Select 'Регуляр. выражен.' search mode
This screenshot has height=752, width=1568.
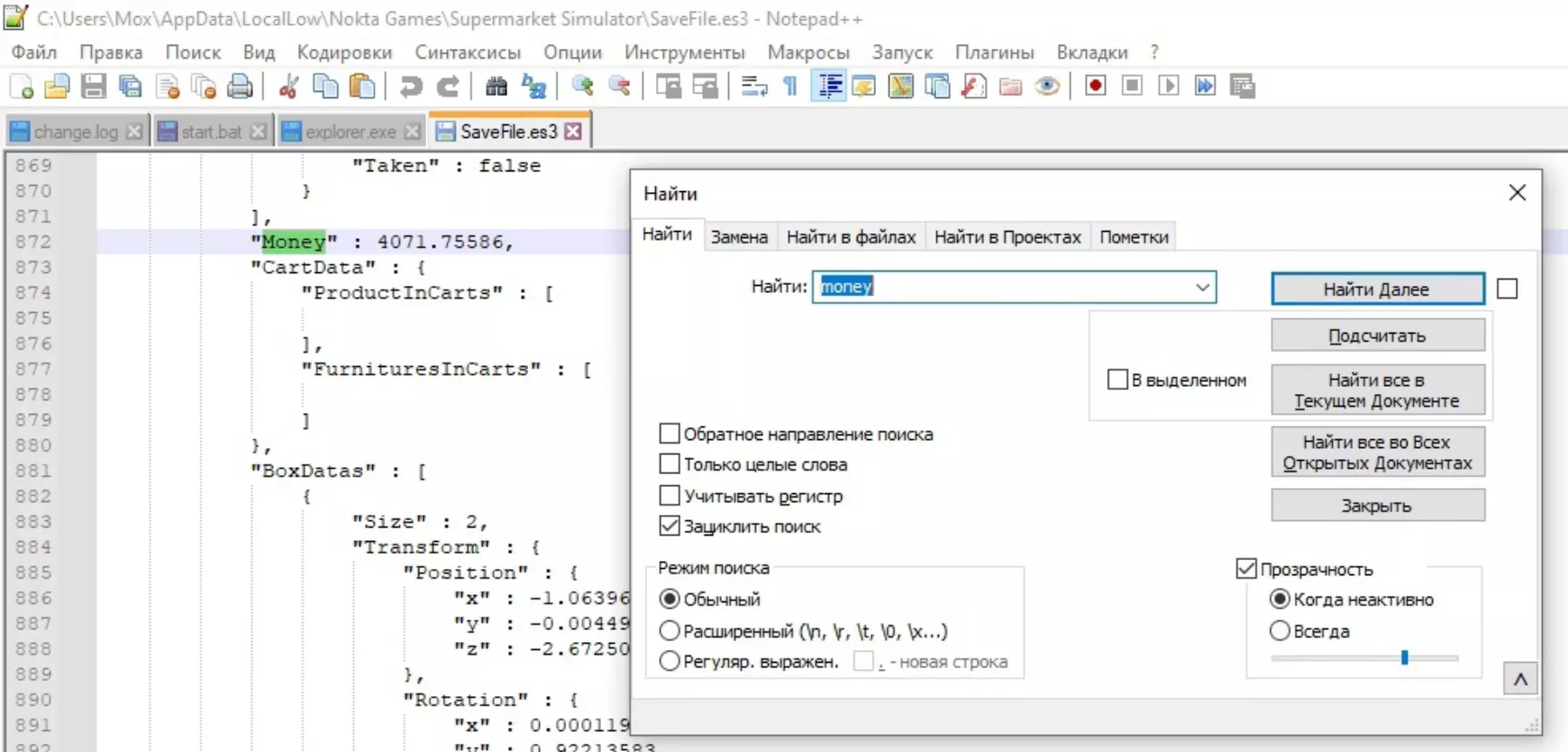[670, 662]
